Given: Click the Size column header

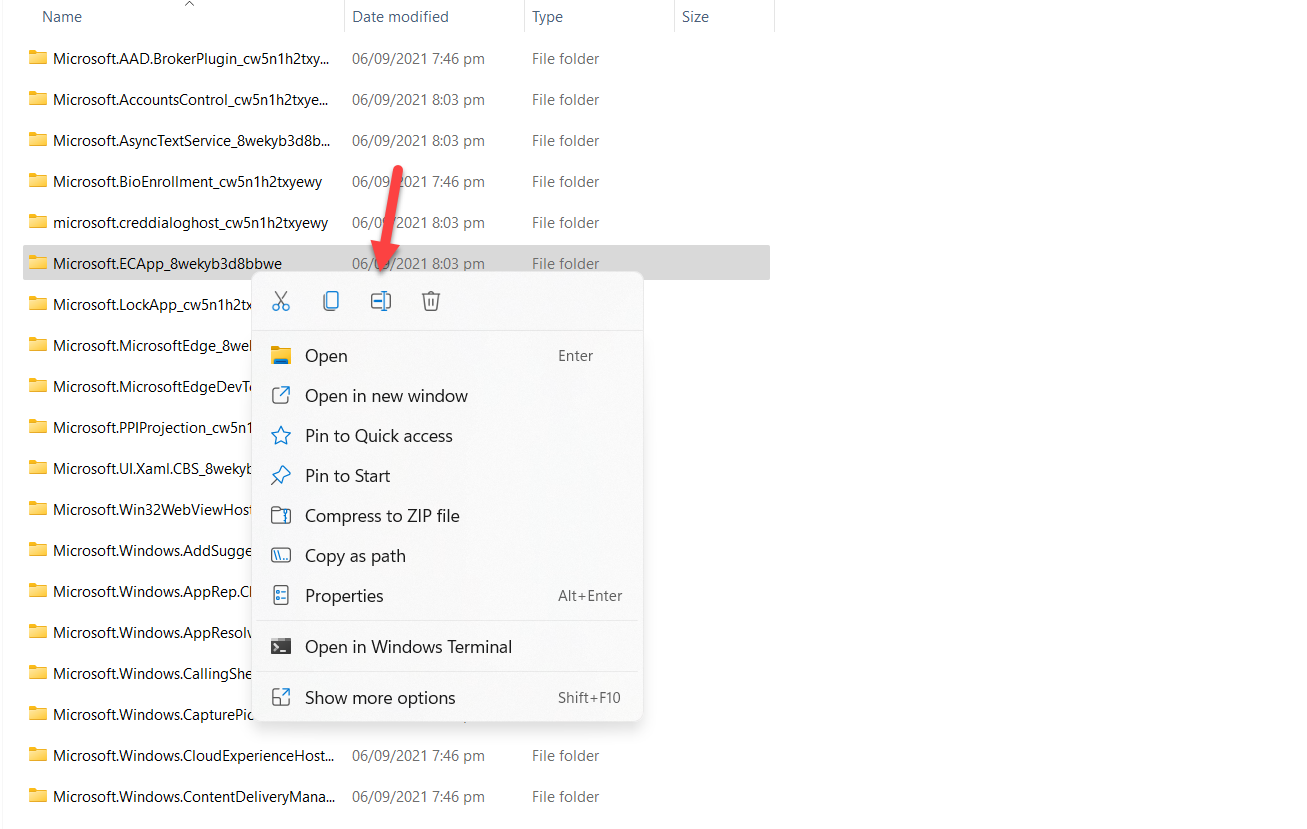Looking at the screenshot, I should 695,17.
